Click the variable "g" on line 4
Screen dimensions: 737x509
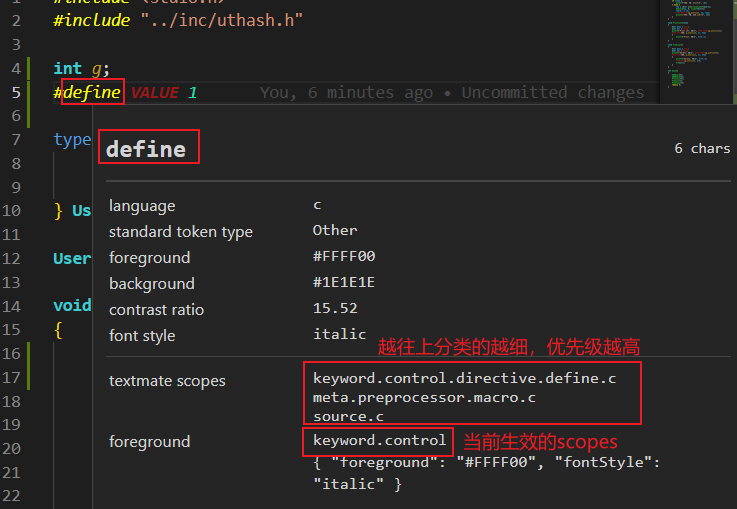pos(96,69)
